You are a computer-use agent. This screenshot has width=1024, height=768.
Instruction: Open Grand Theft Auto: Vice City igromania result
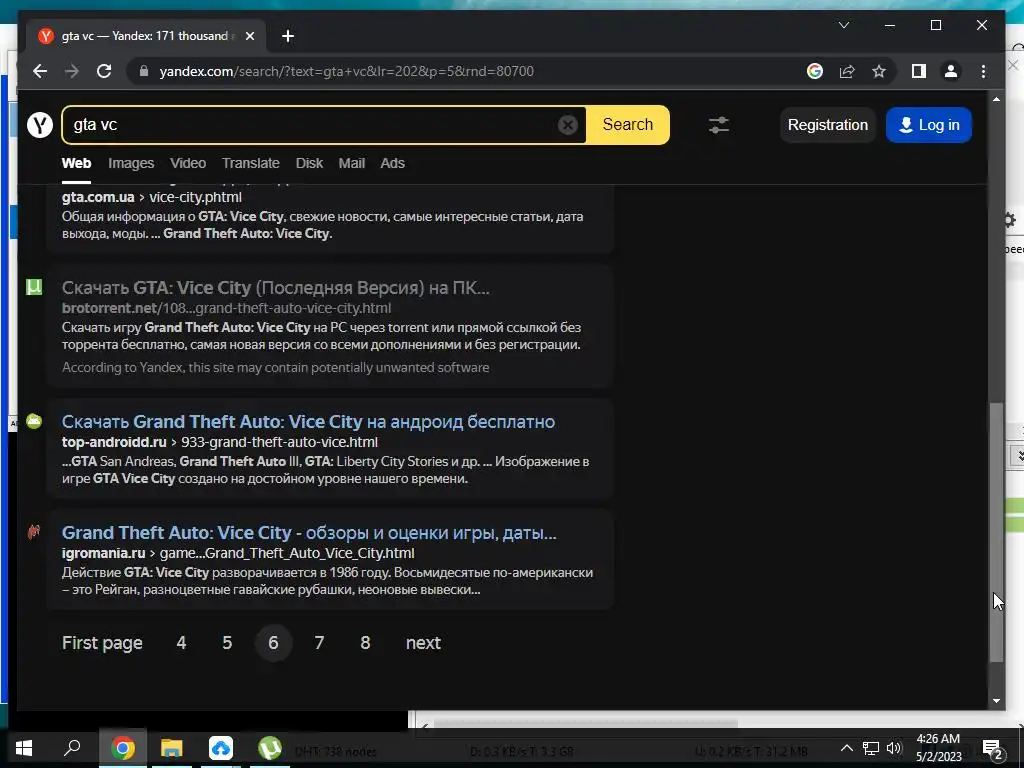309,533
